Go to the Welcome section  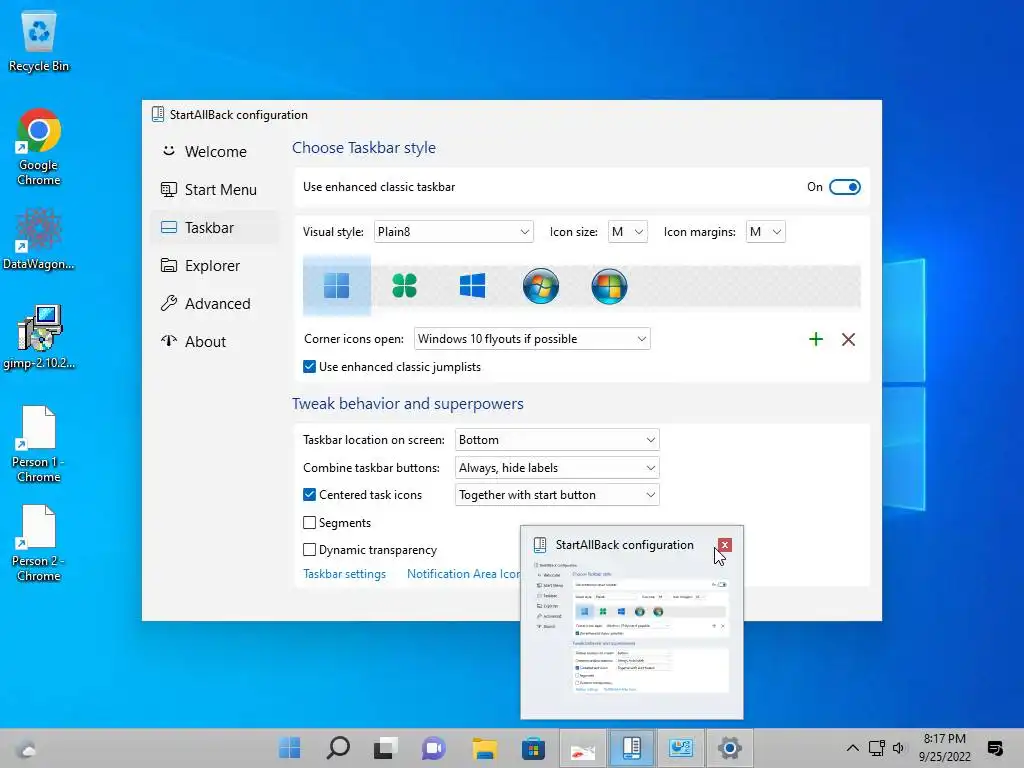pos(214,152)
